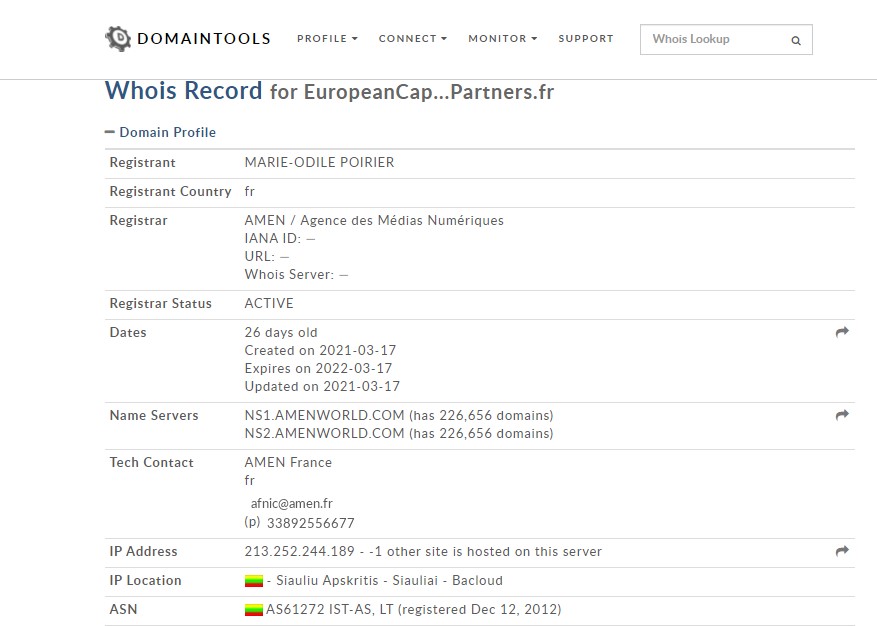Click inside the Whois Lookup search field
This screenshot has width=877, height=626.
710,39
